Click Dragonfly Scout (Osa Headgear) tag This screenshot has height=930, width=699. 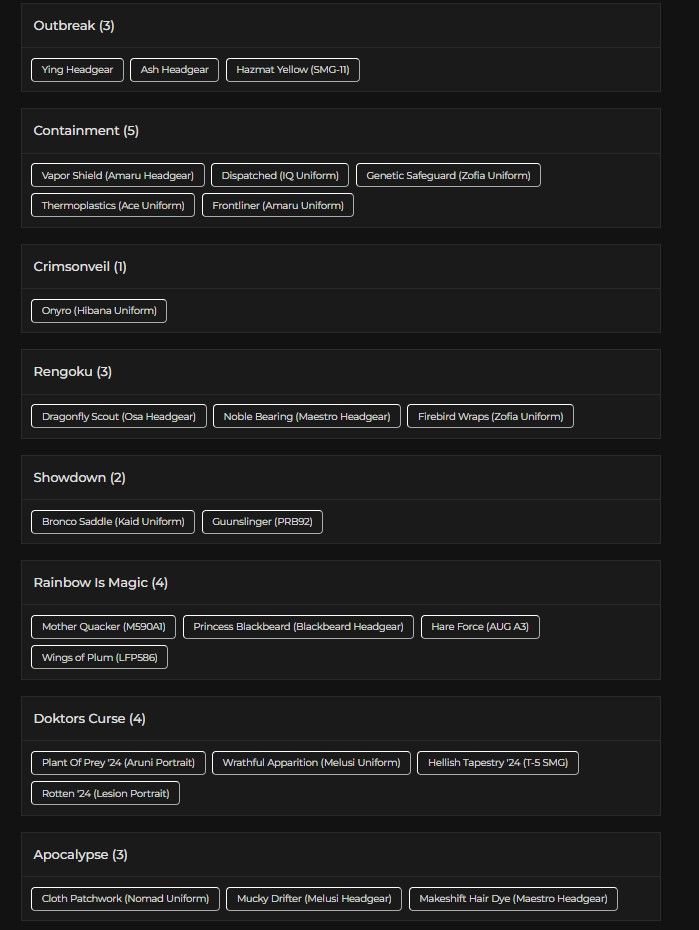119,416
